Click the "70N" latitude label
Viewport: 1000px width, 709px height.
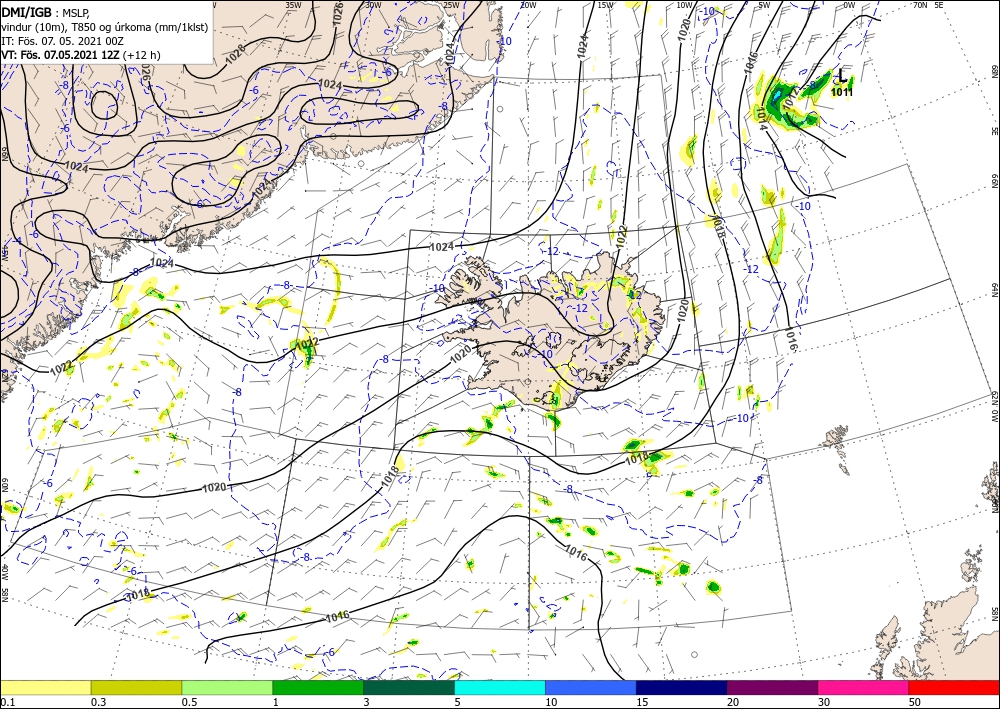coord(920,5)
